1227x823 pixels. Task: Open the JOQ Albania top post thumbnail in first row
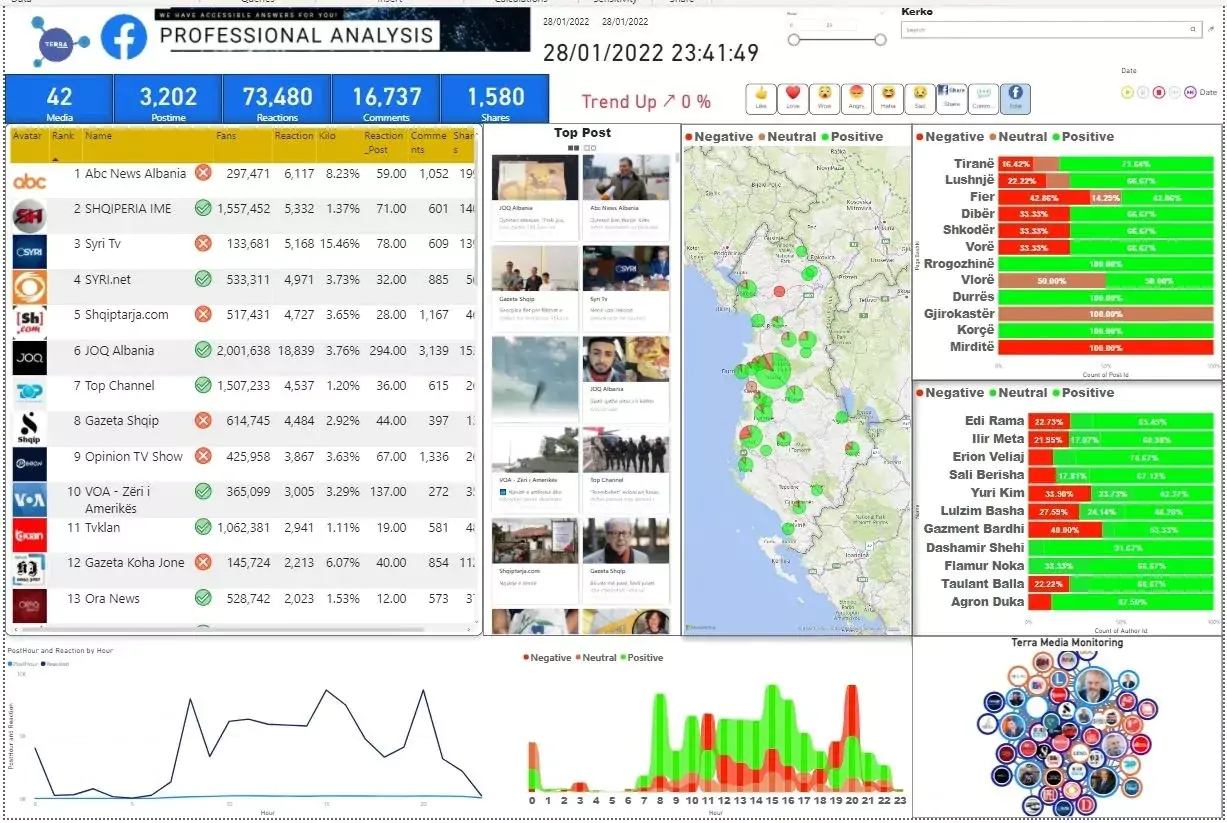(535, 178)
